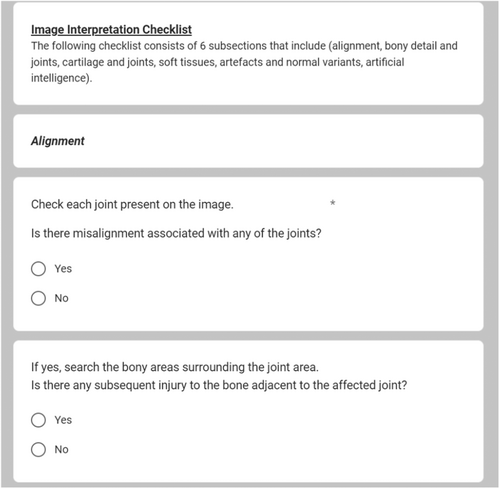
Task: Choose Yes radio for subsequent bone injury
Action: click(x=38, y=420)
